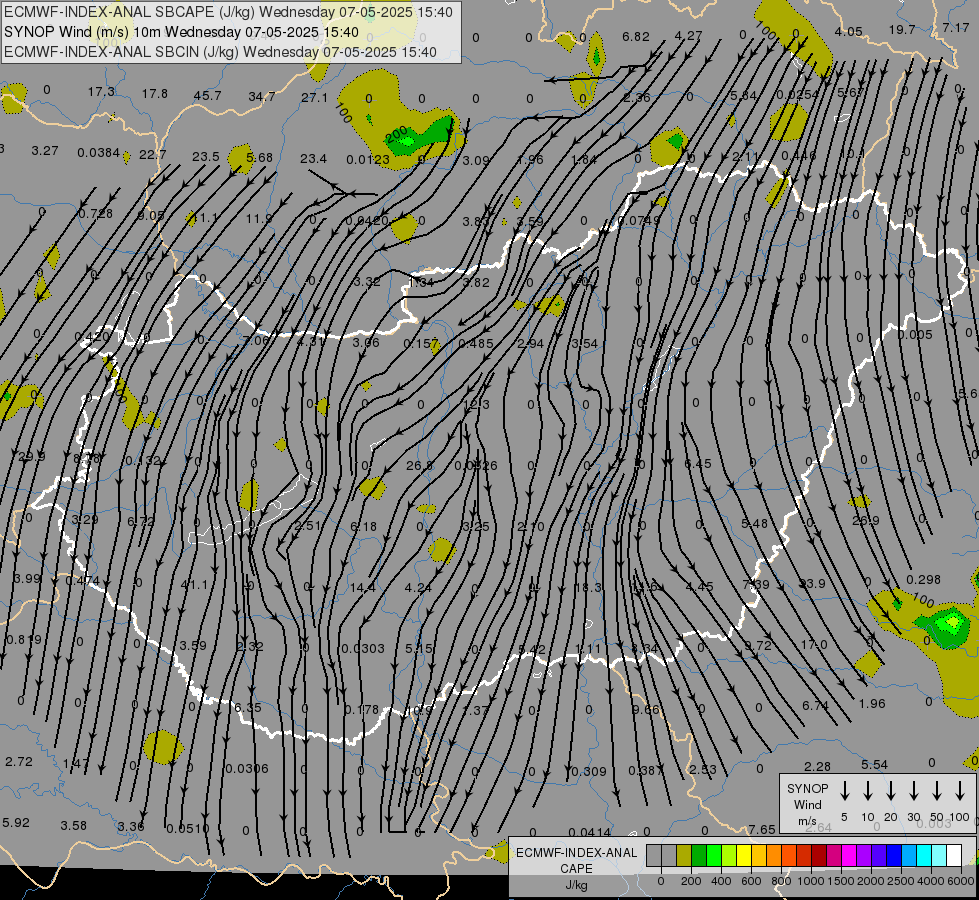Screen dimensions: 979x900
Task: Click the map value 6.45
Action: point(697,463)
